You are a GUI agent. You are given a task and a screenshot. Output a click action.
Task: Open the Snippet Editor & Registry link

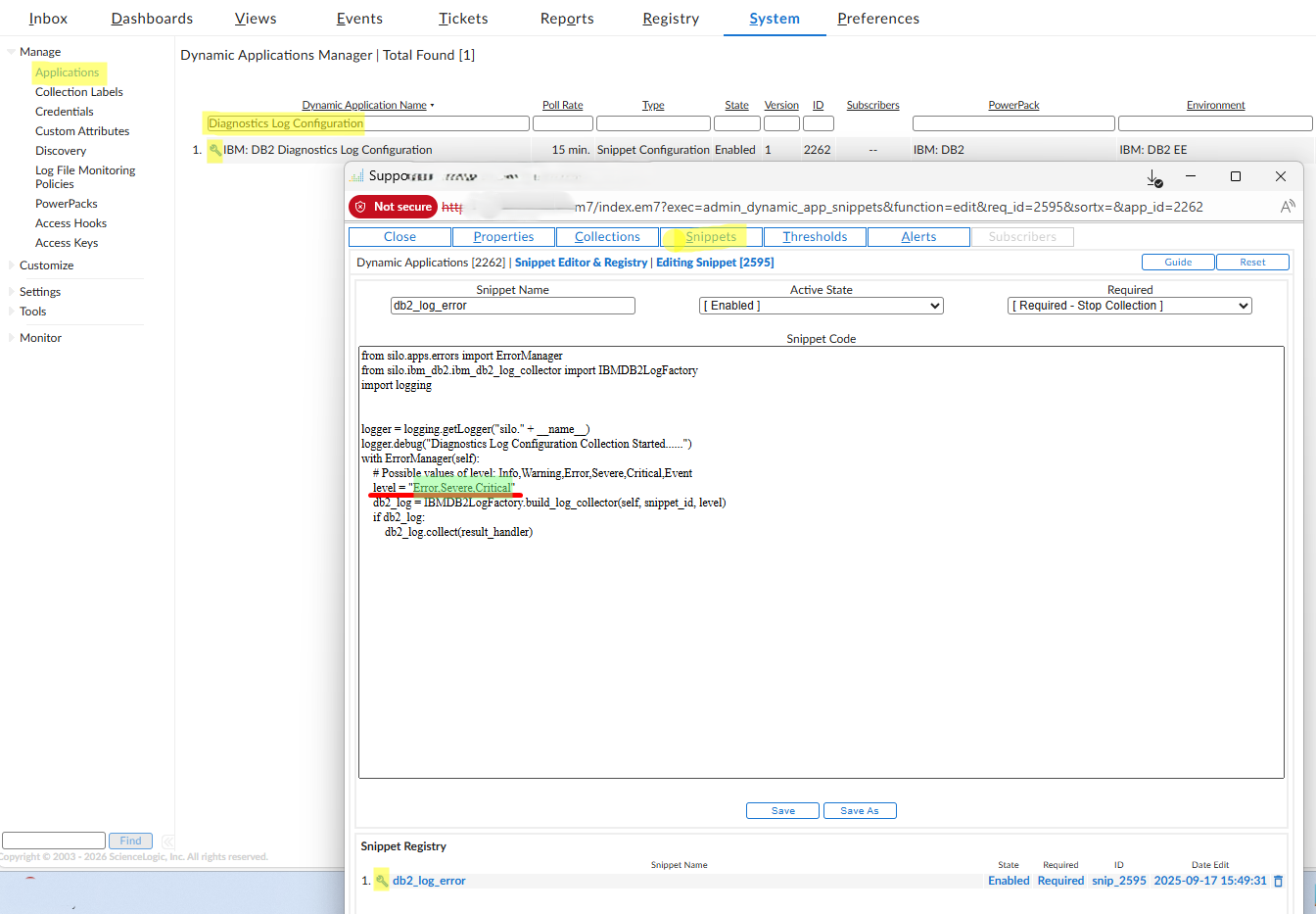581,263
